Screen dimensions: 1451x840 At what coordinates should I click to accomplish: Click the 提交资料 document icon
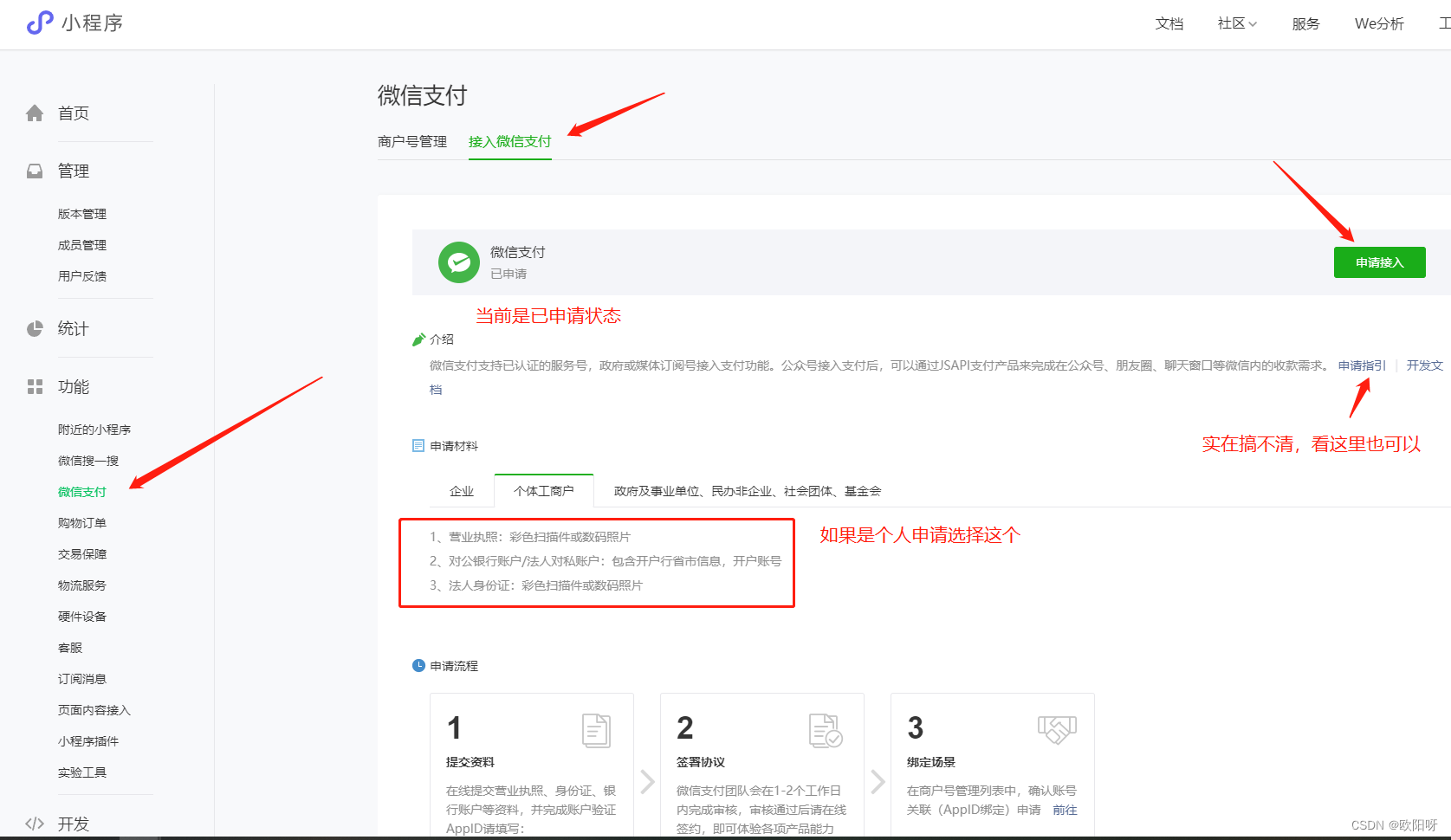596,731
